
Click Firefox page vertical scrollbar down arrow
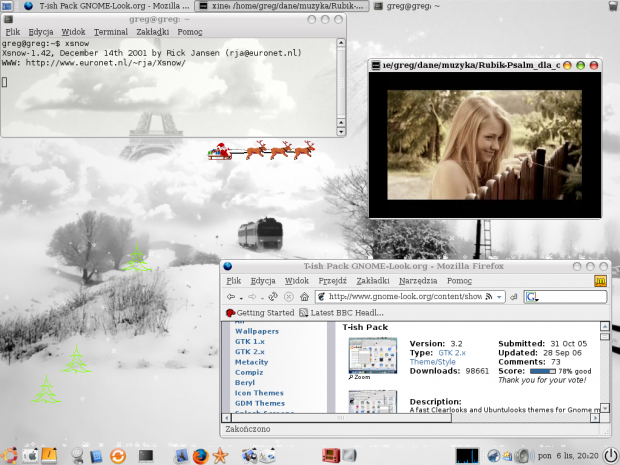click(605, 408)
